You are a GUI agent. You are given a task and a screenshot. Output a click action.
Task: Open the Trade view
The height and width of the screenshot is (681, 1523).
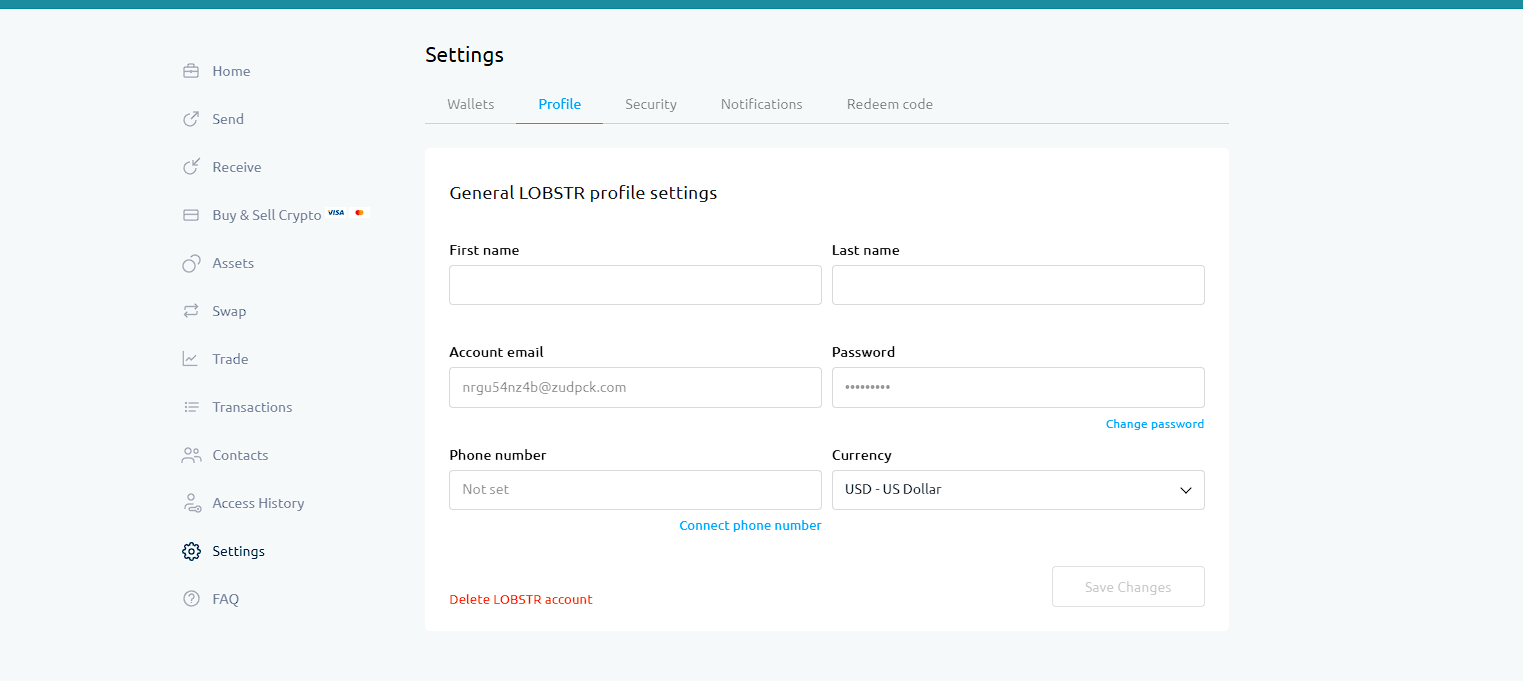click(x=191, y=358)
